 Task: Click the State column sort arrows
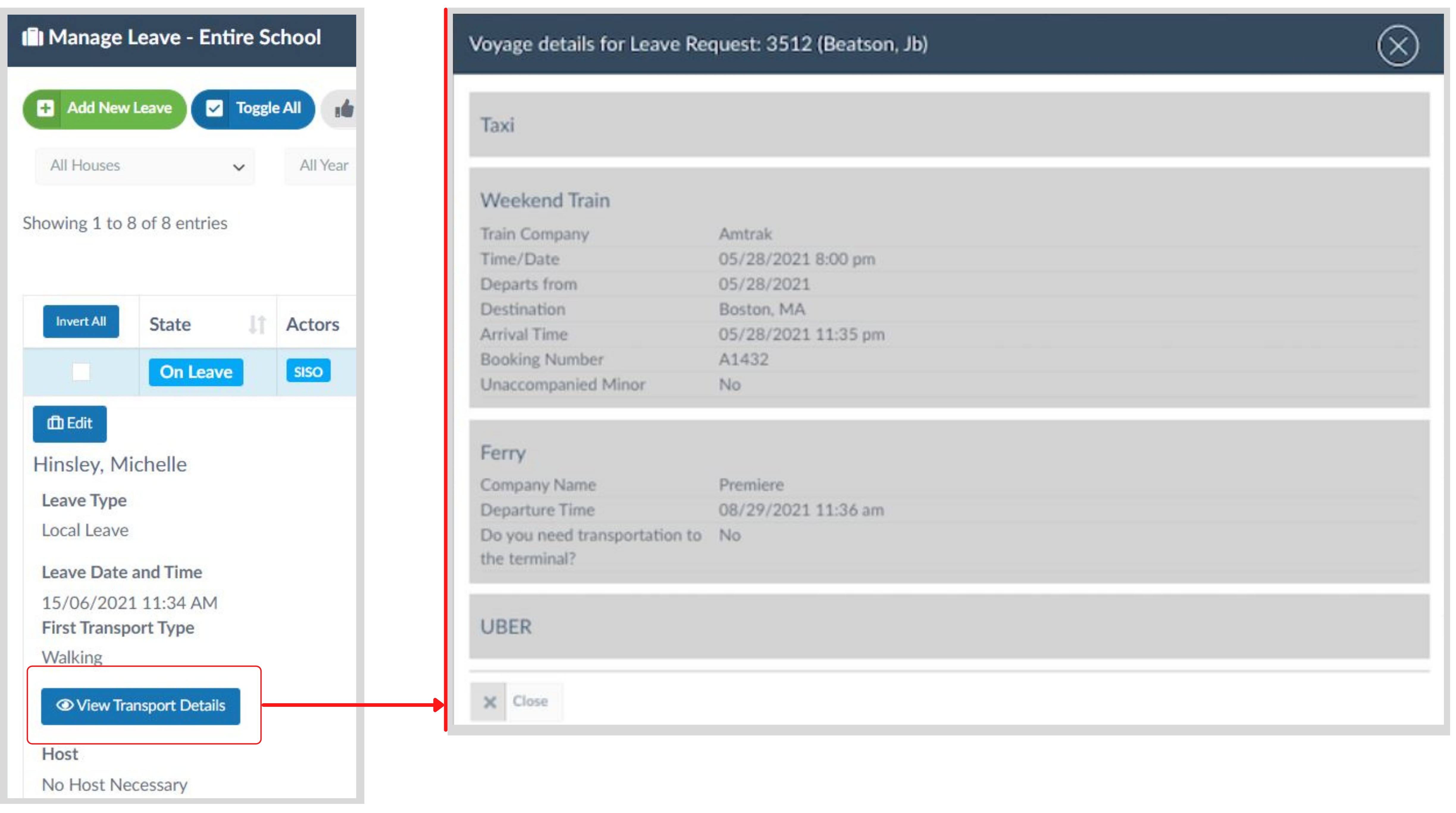257,324
